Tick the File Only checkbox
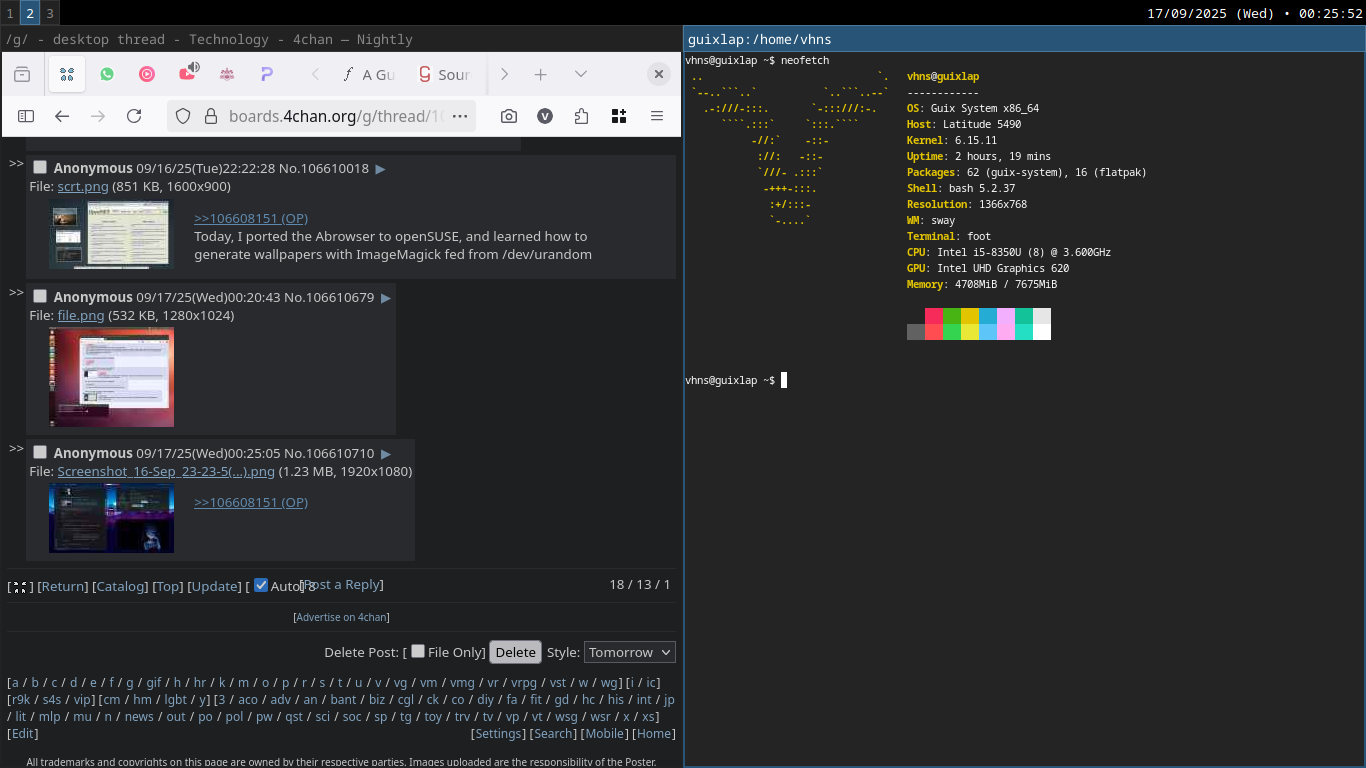Image resolution: width=1366 pixels, height=768 pixels. [x=418, y=651]
